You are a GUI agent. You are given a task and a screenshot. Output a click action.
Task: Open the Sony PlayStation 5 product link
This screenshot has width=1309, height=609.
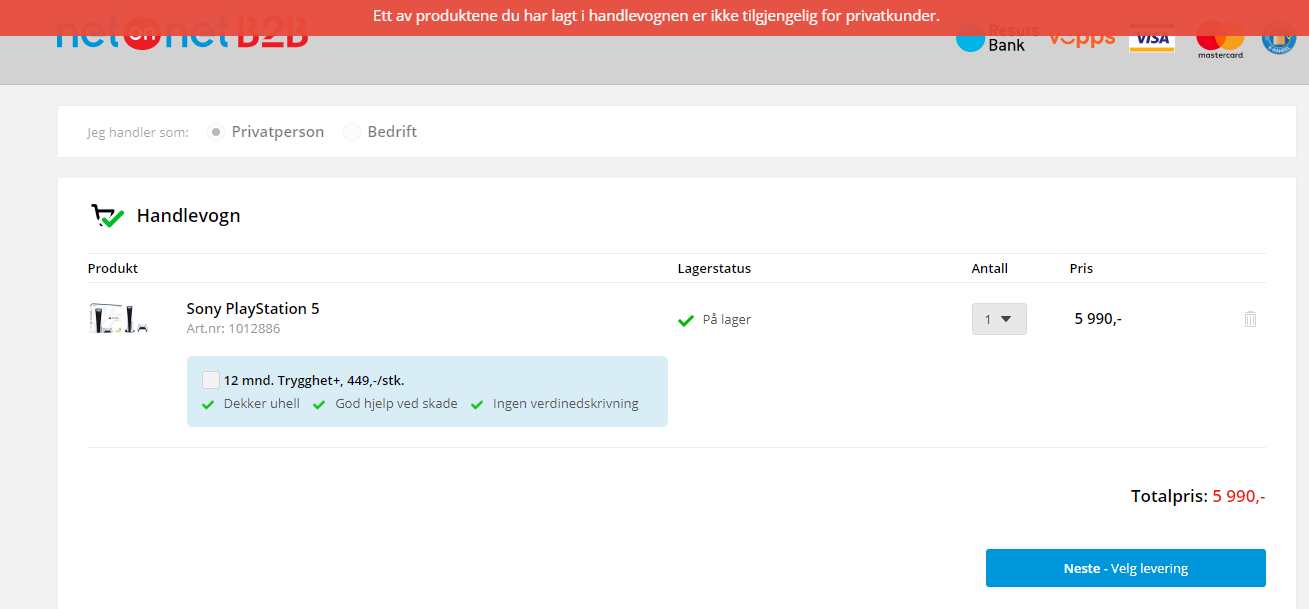tap(253, 308)
